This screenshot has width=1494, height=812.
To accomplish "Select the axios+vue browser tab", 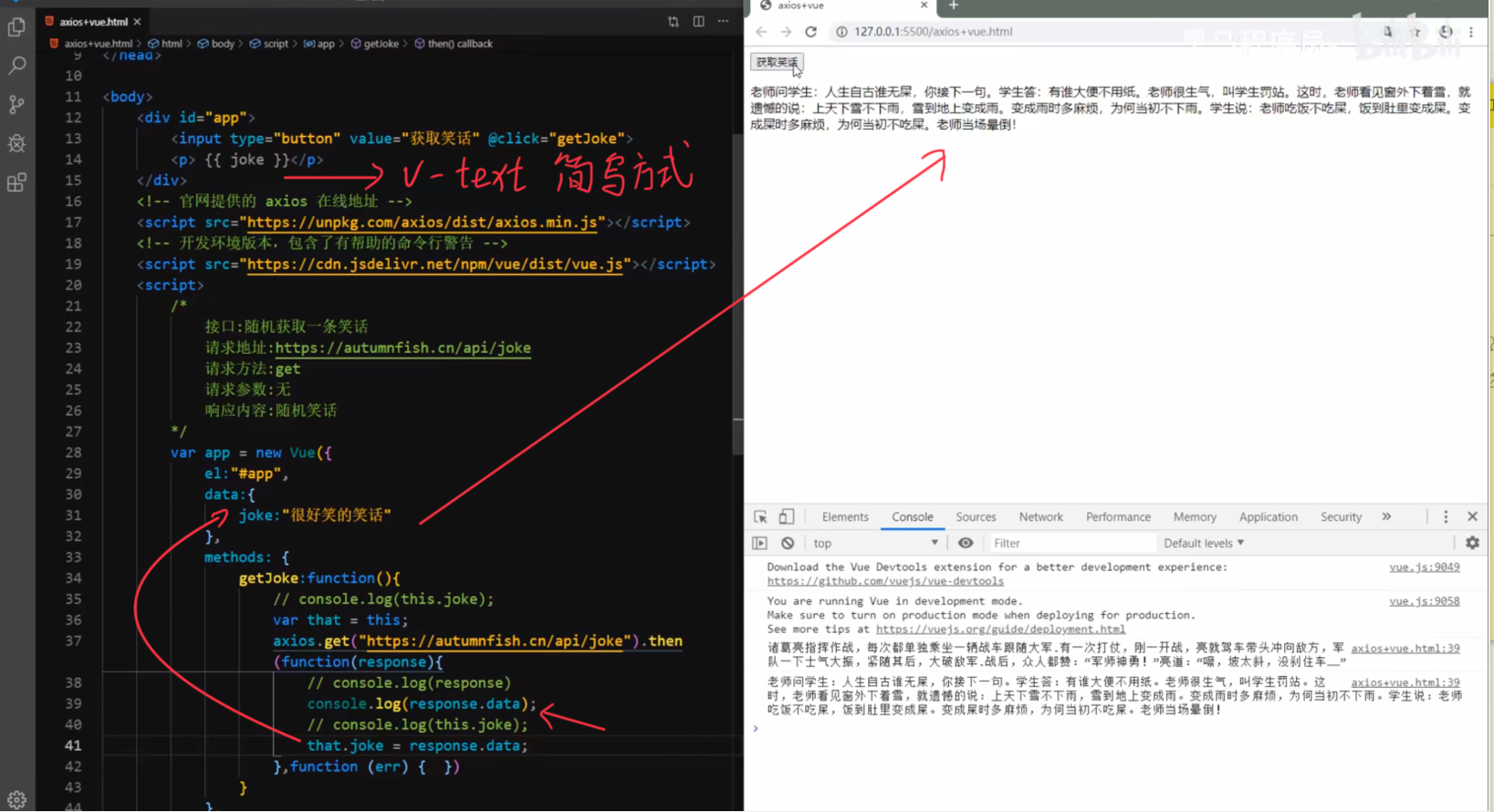I will pos(843,5).
